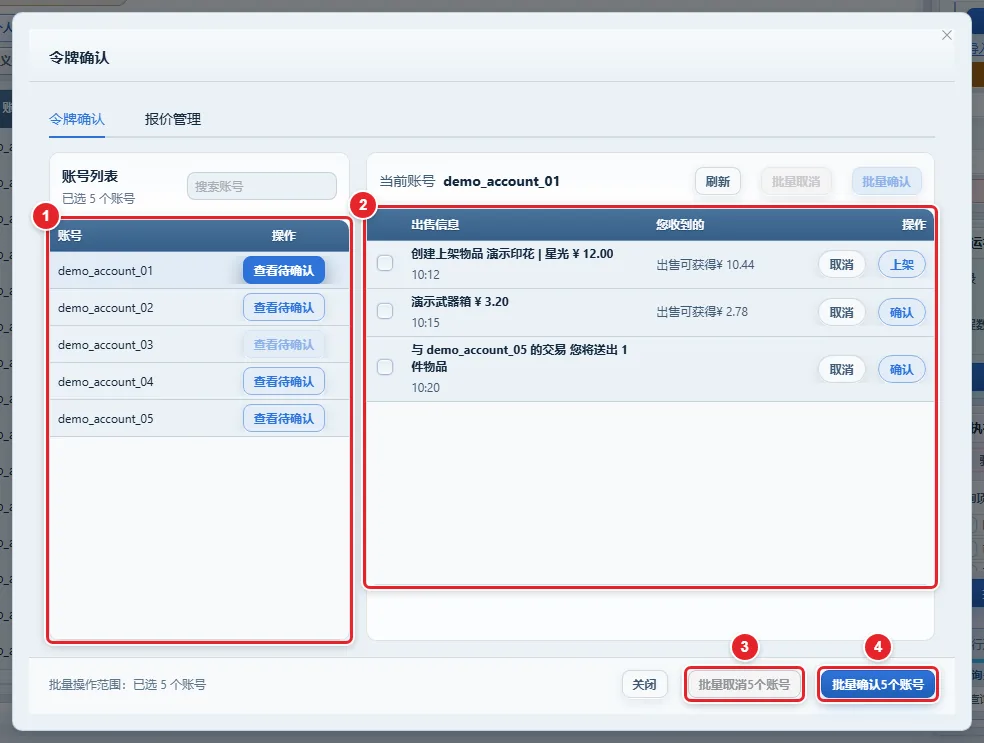Cancel the demo_account_05 trade
984x743 pixels.
pyautogui.click(x=842, y=370)
